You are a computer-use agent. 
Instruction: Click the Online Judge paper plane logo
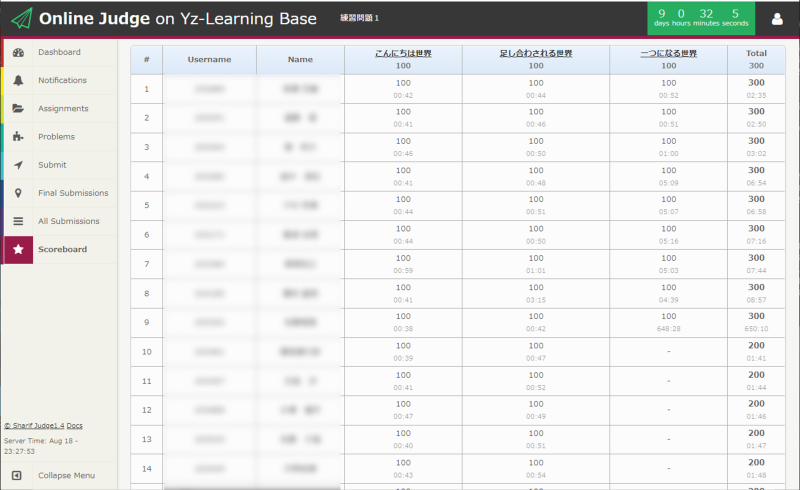point(20,18)
